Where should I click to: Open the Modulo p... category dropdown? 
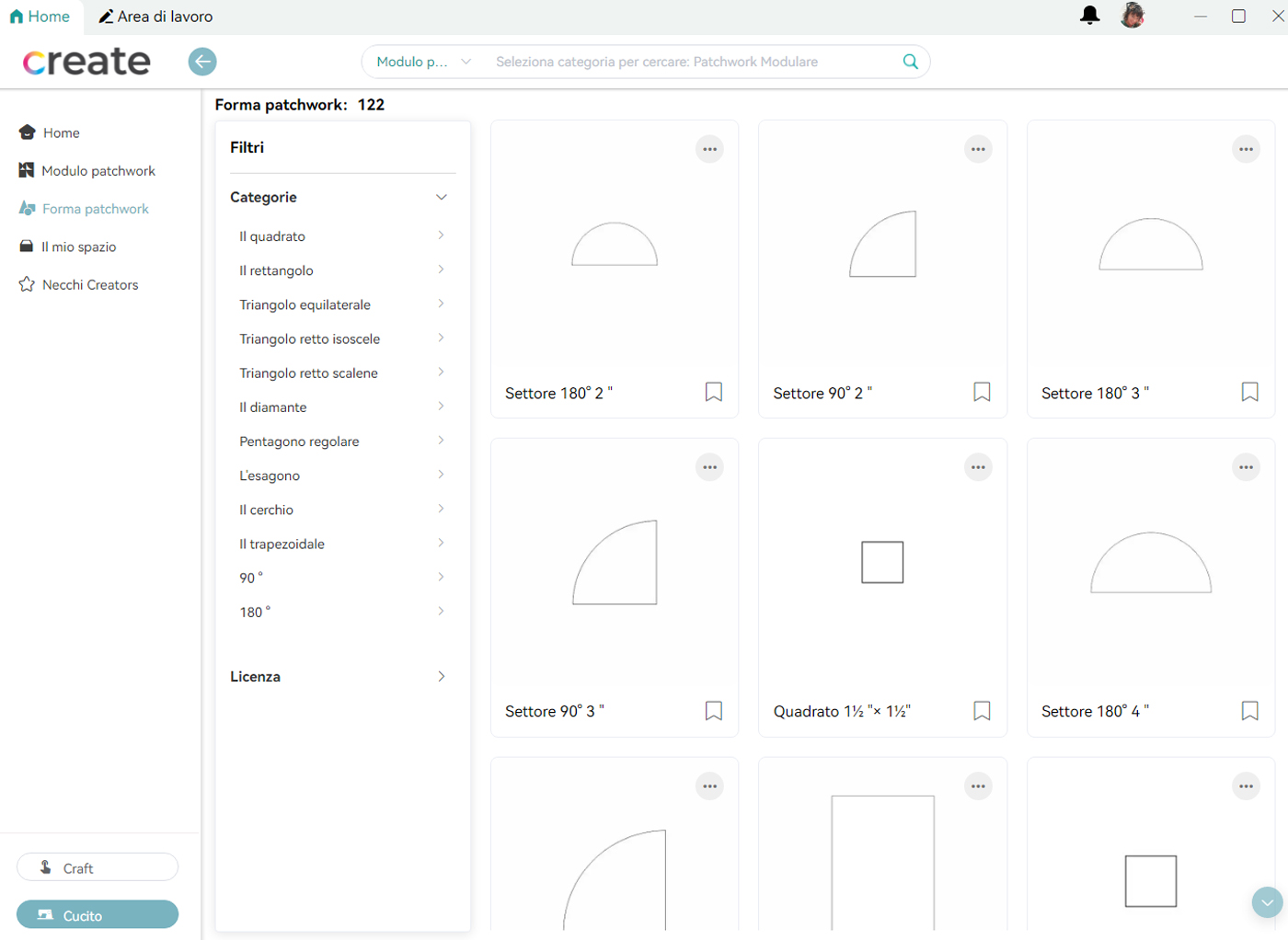pyautogui.click(x=423, y=62)
